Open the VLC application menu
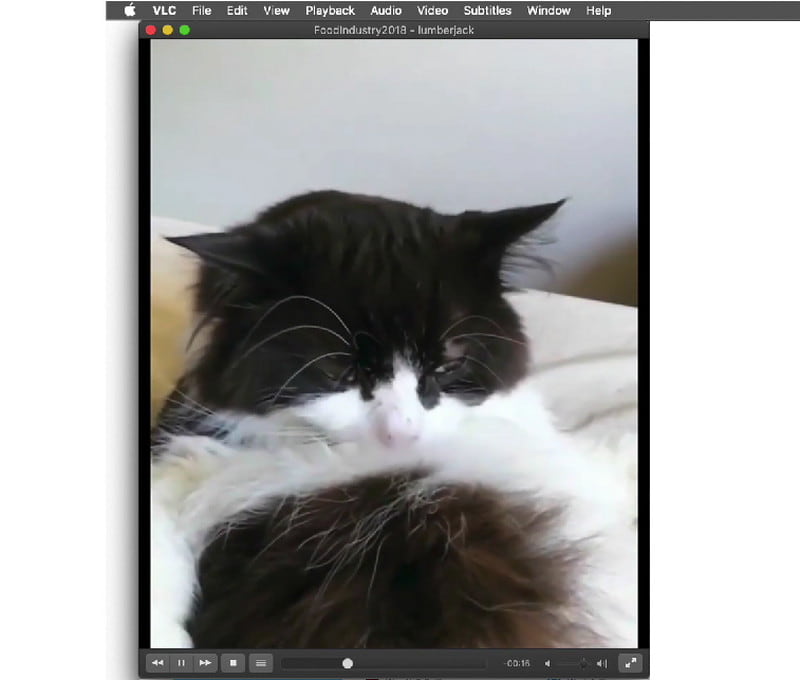Image resolution: width=800 pixels, height=680 pixels. [163, 11]
